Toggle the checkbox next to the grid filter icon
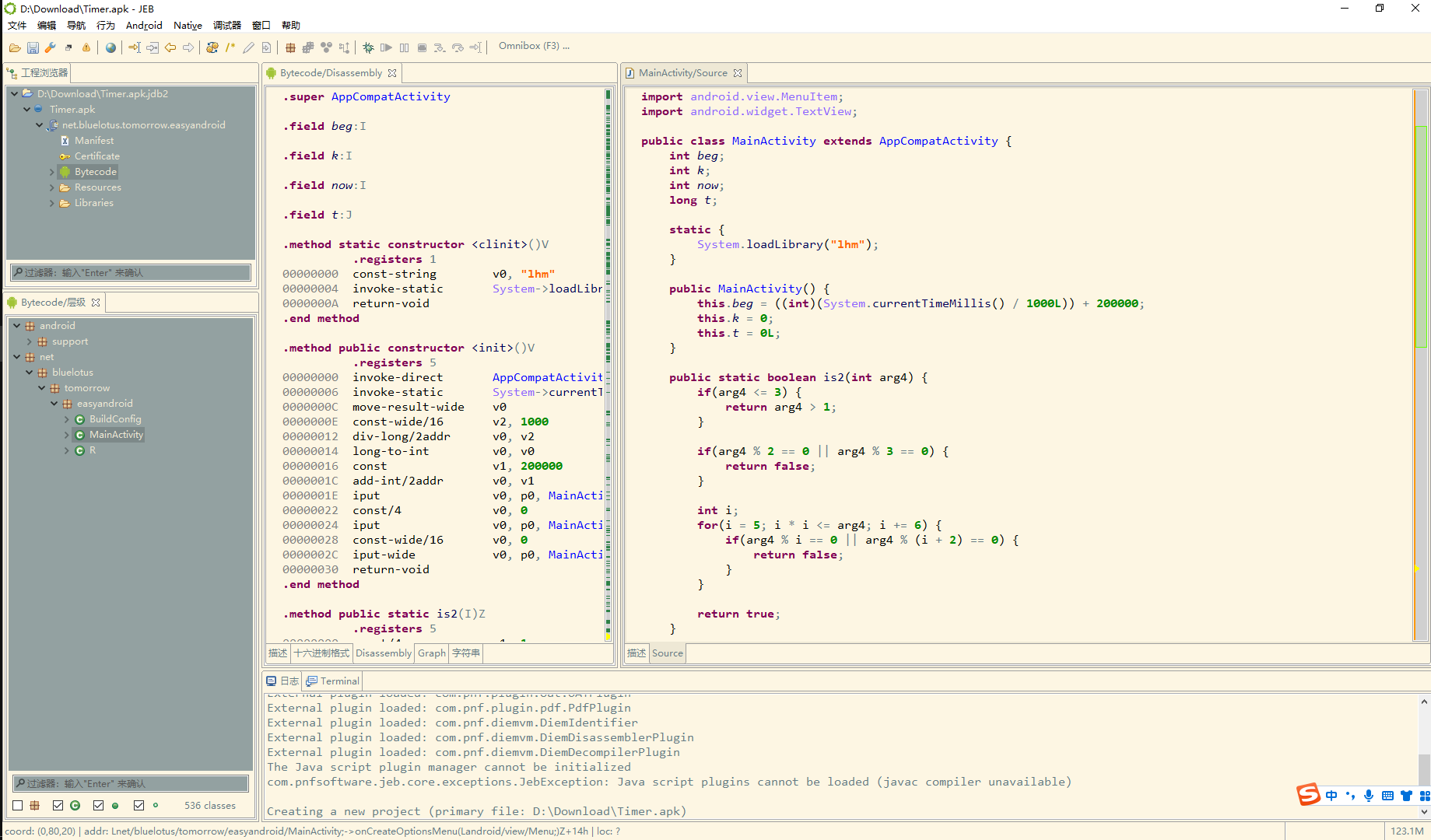 [18, 805]
